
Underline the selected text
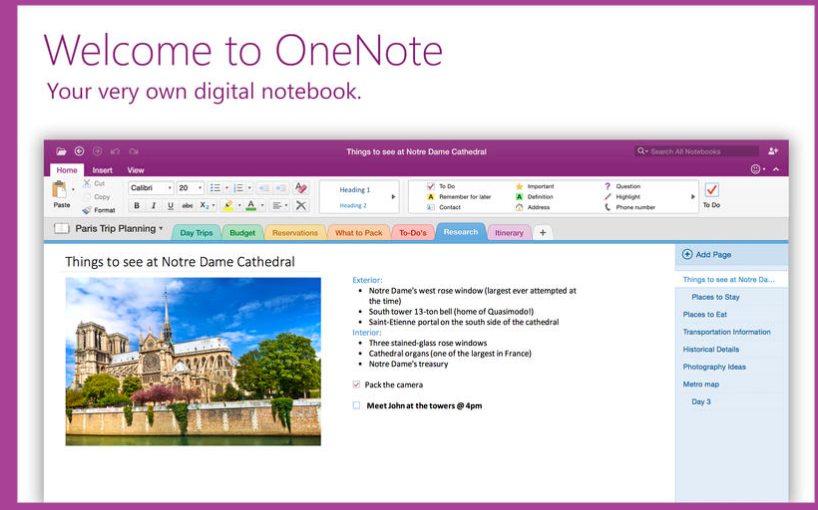[x=170, y=205]
